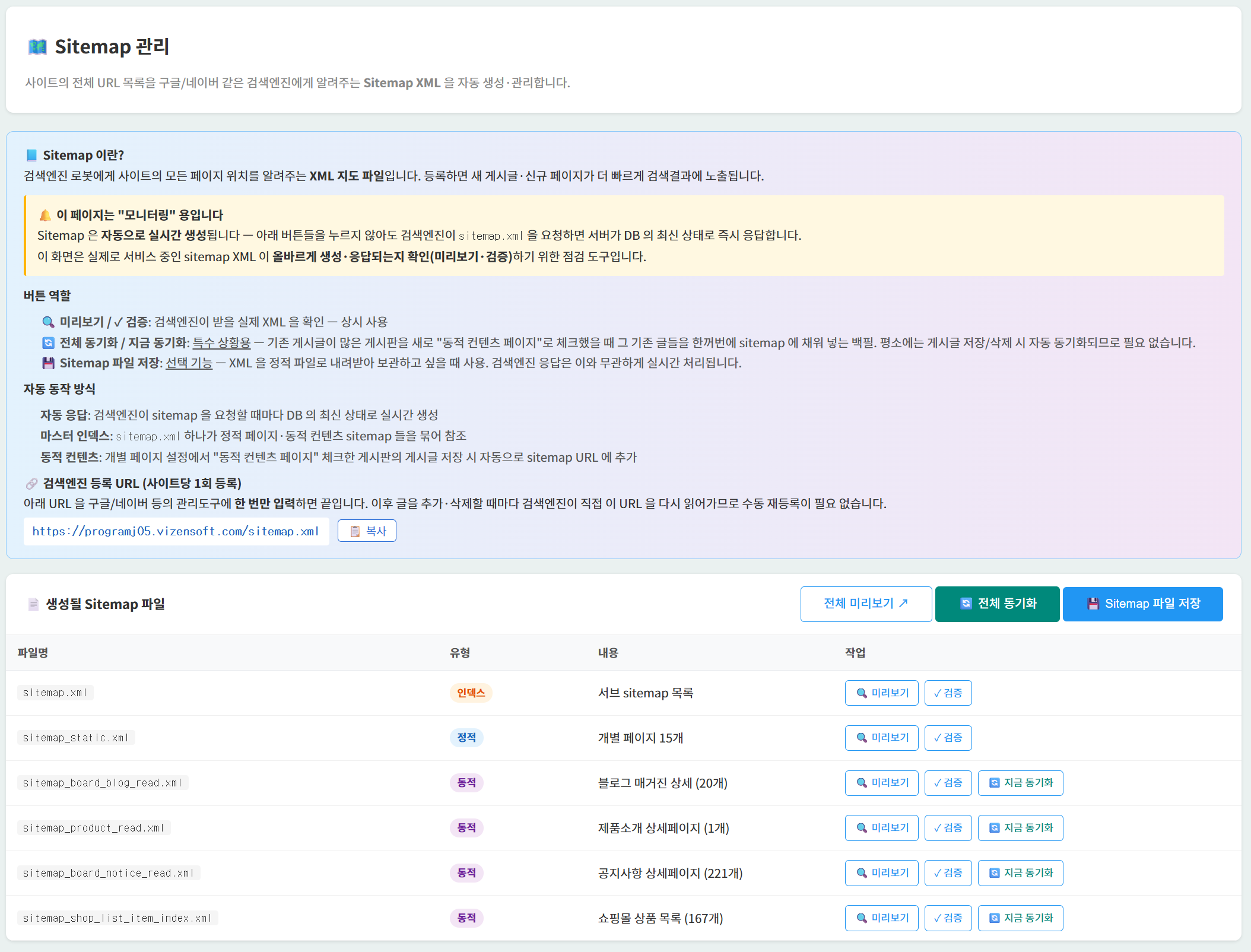Validate sitemap.xml using 검증 check button
This screenshot has height=952, width=1251.
[948, 693]
